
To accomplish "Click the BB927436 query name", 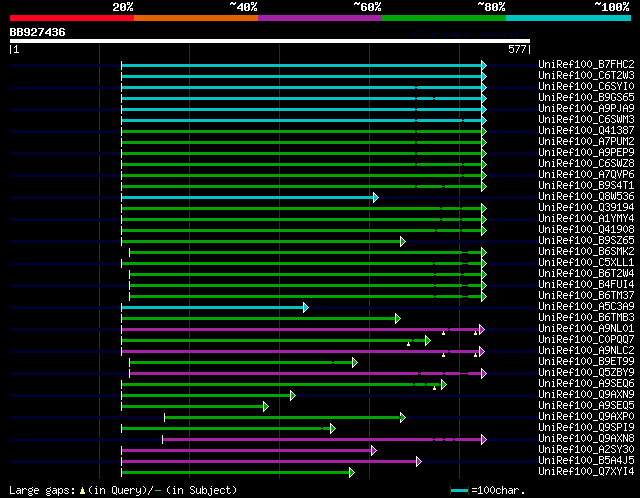I will coord(37,32).
